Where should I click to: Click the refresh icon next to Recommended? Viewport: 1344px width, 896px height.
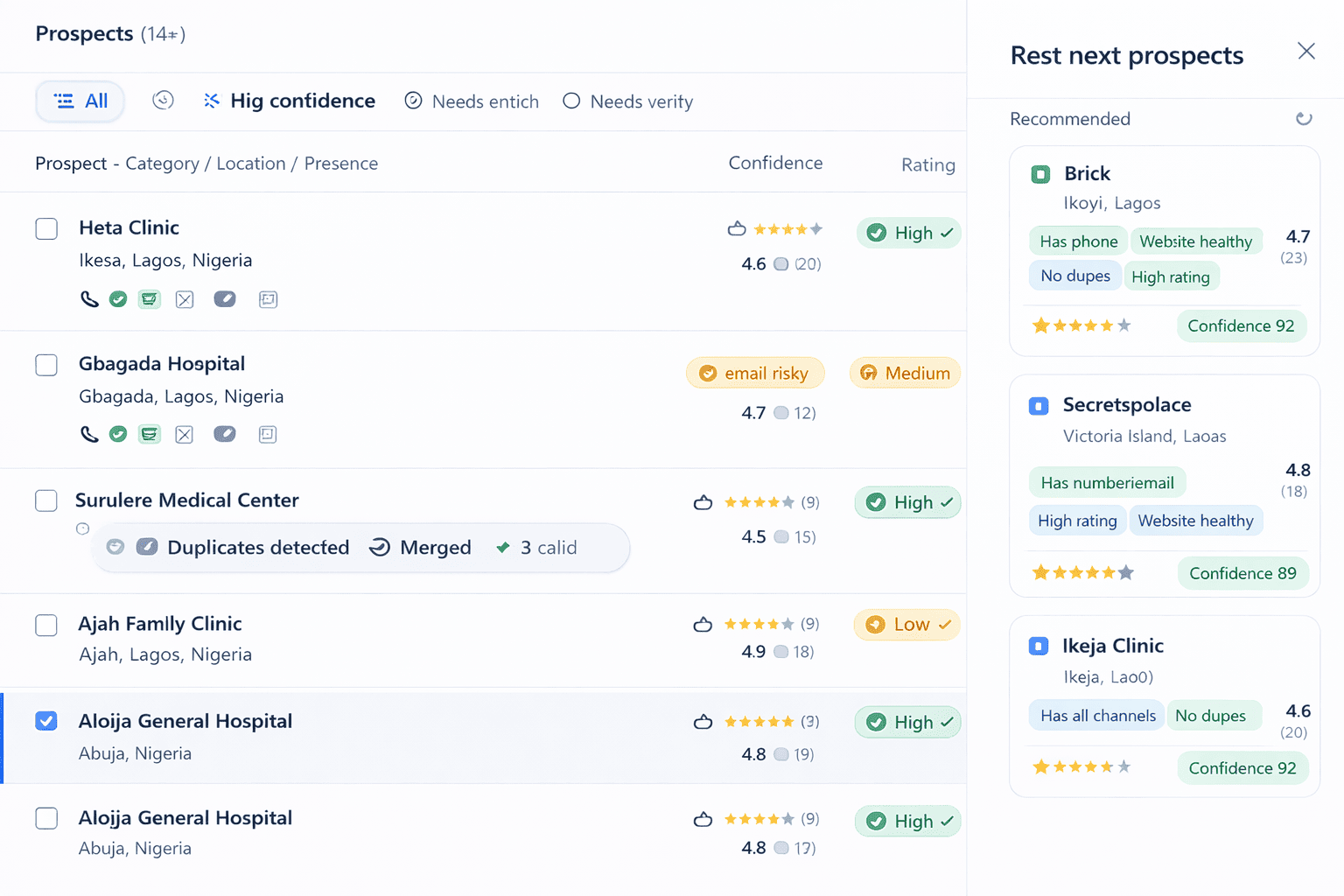(1304, 118)
